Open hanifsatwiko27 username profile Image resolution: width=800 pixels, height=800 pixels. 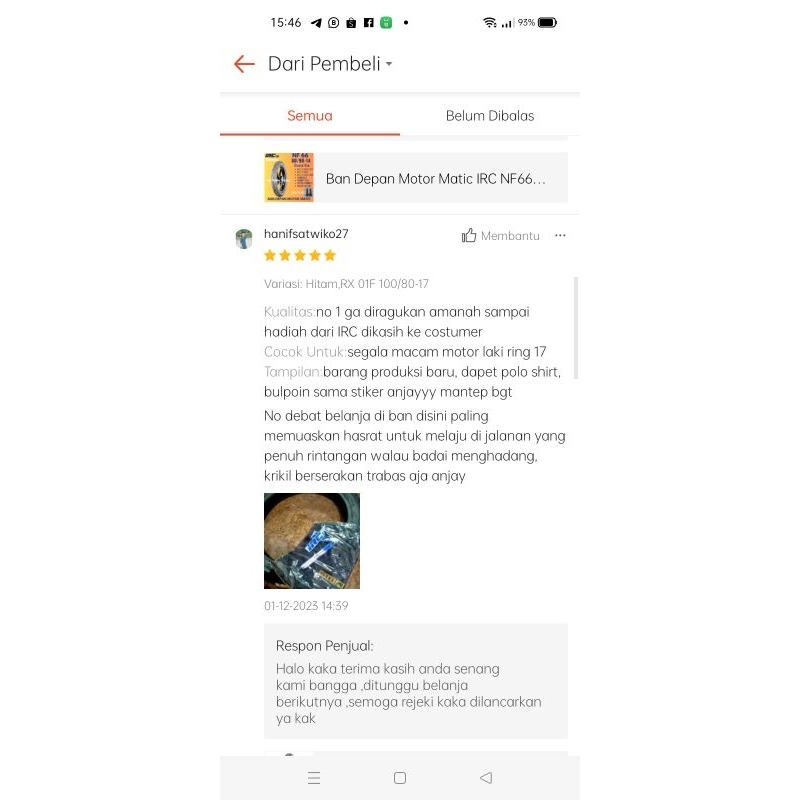[x=306, y=234]
